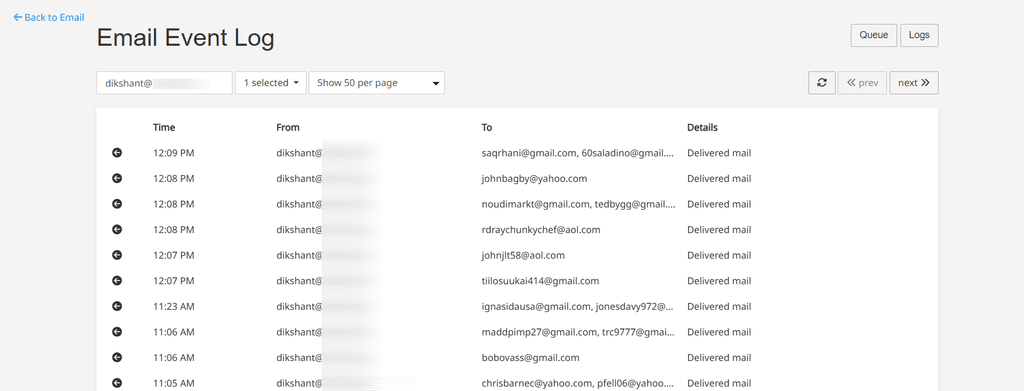Select recipient noudimarkt@gmail.com cell
Image resolution: width=1024 pixels, height=391 pixels.
coord(579,204)
